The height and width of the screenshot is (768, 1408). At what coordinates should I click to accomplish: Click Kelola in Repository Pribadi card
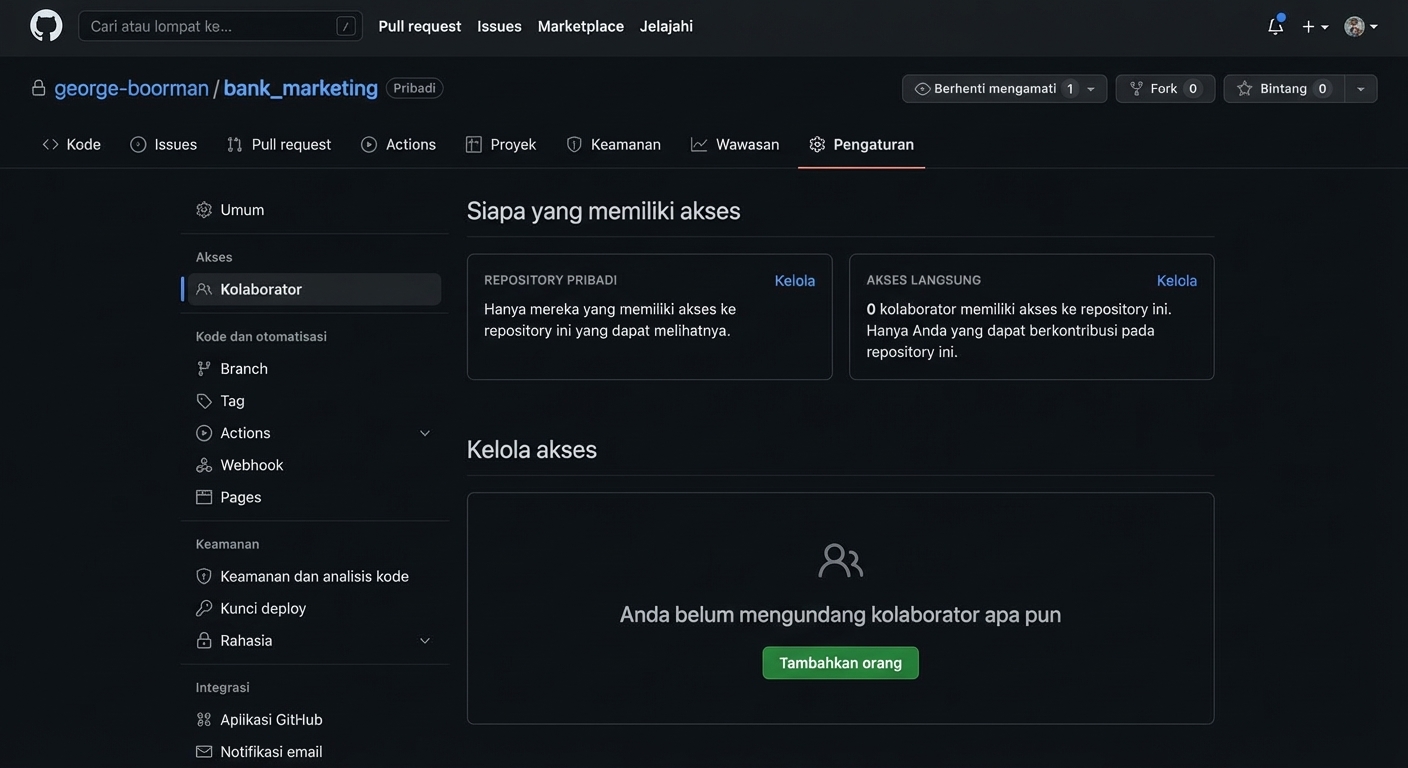tap(795, 281)
